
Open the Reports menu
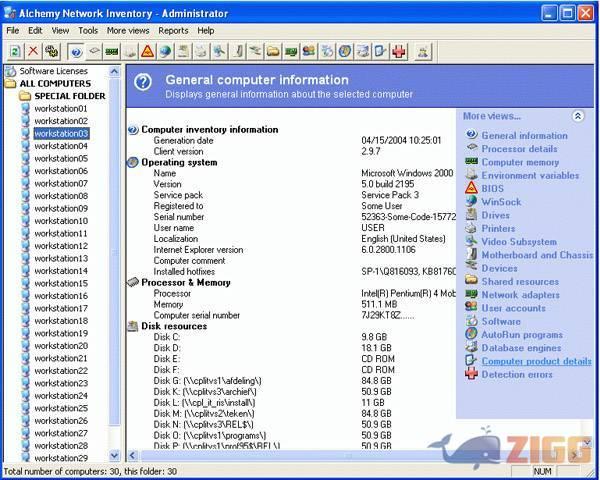tap(173, 31)
